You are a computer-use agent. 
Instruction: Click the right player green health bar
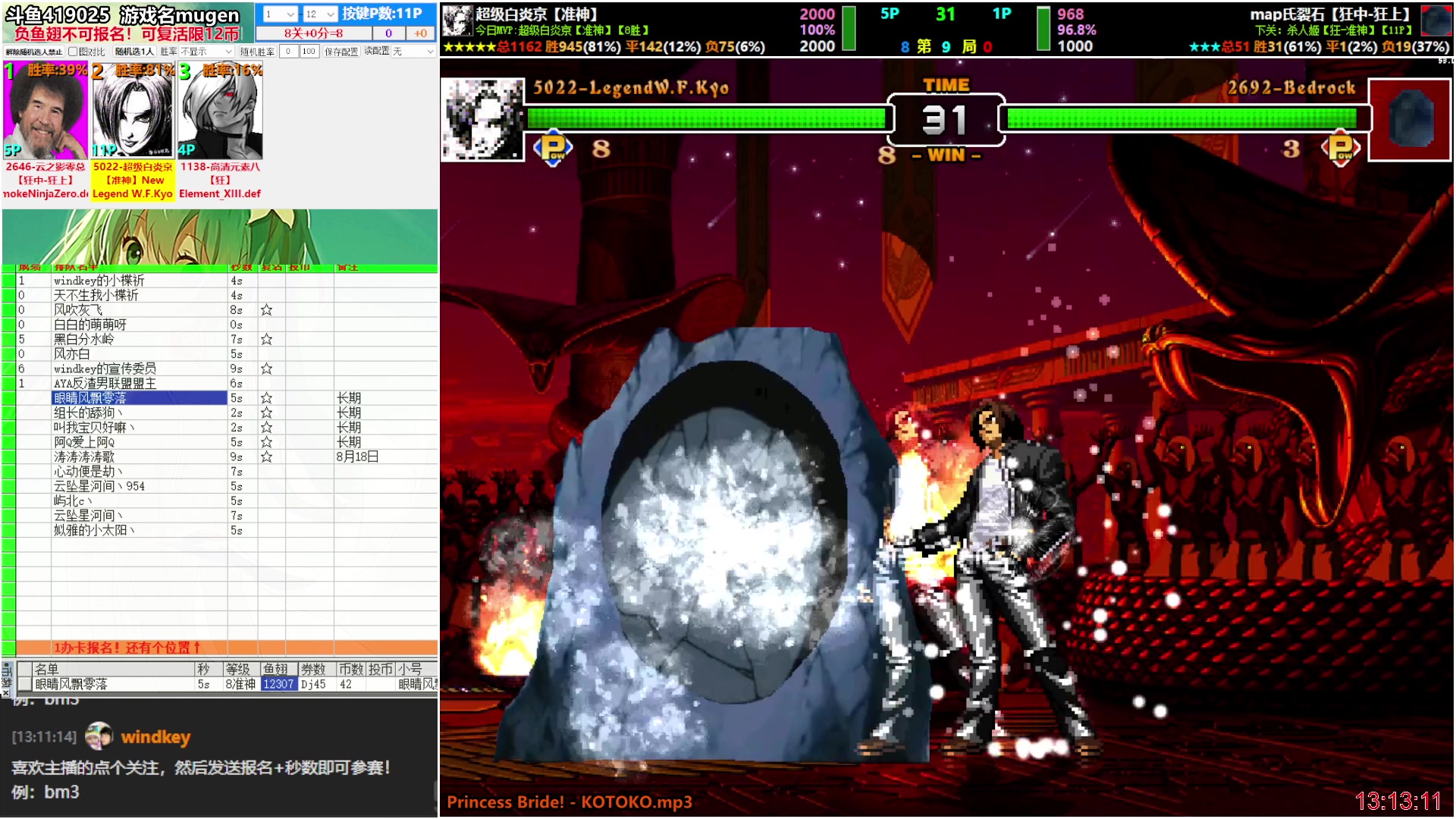point(1182,118)
